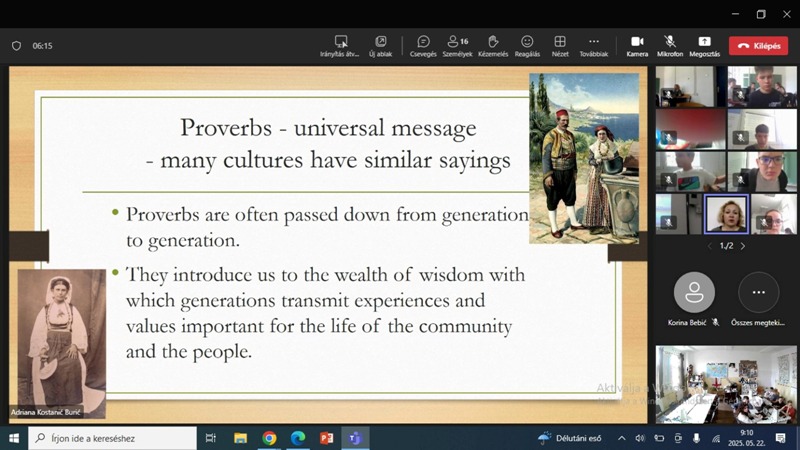
Task: Open the Csevegés chat panel
Action: tap(423, 42)
